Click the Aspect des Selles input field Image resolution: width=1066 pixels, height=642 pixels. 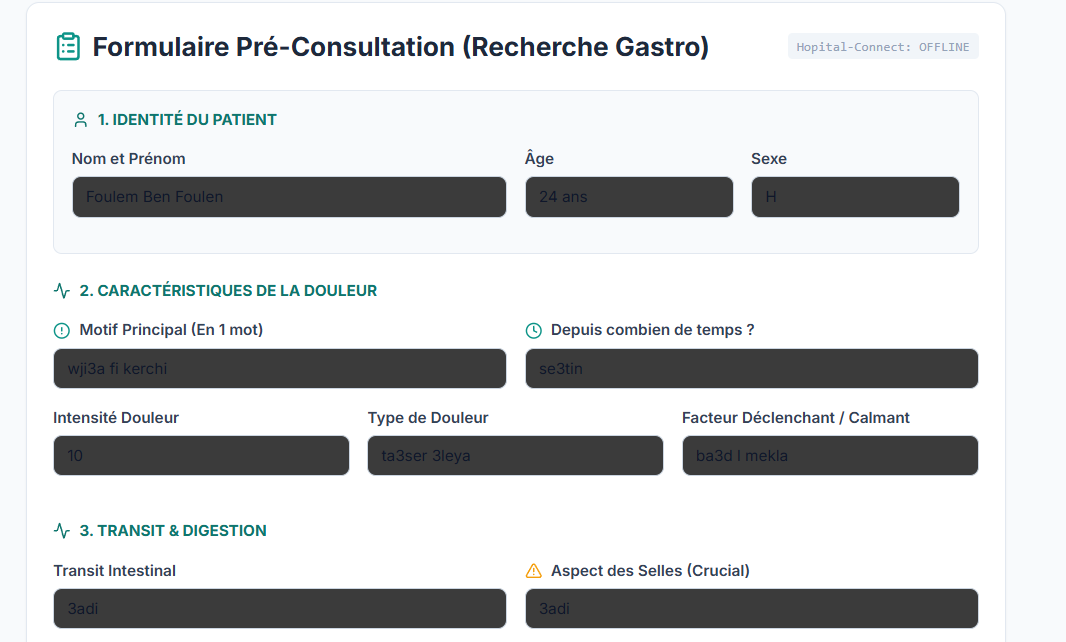click(752, 609)
